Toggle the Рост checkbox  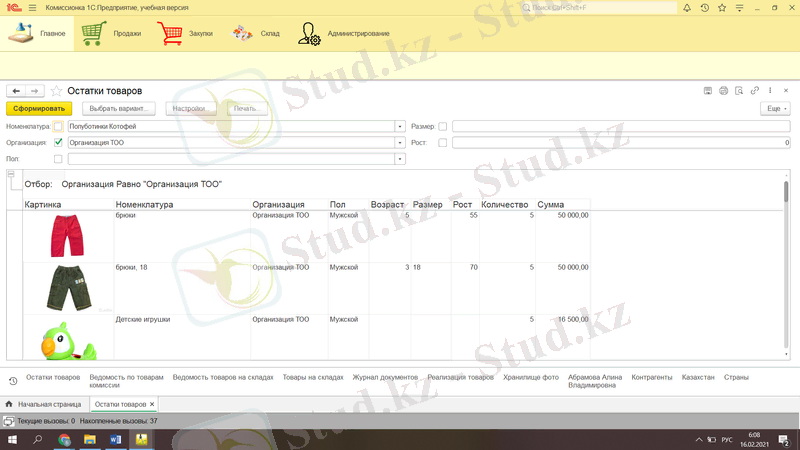pyautogui.click(x=442, y=143)
